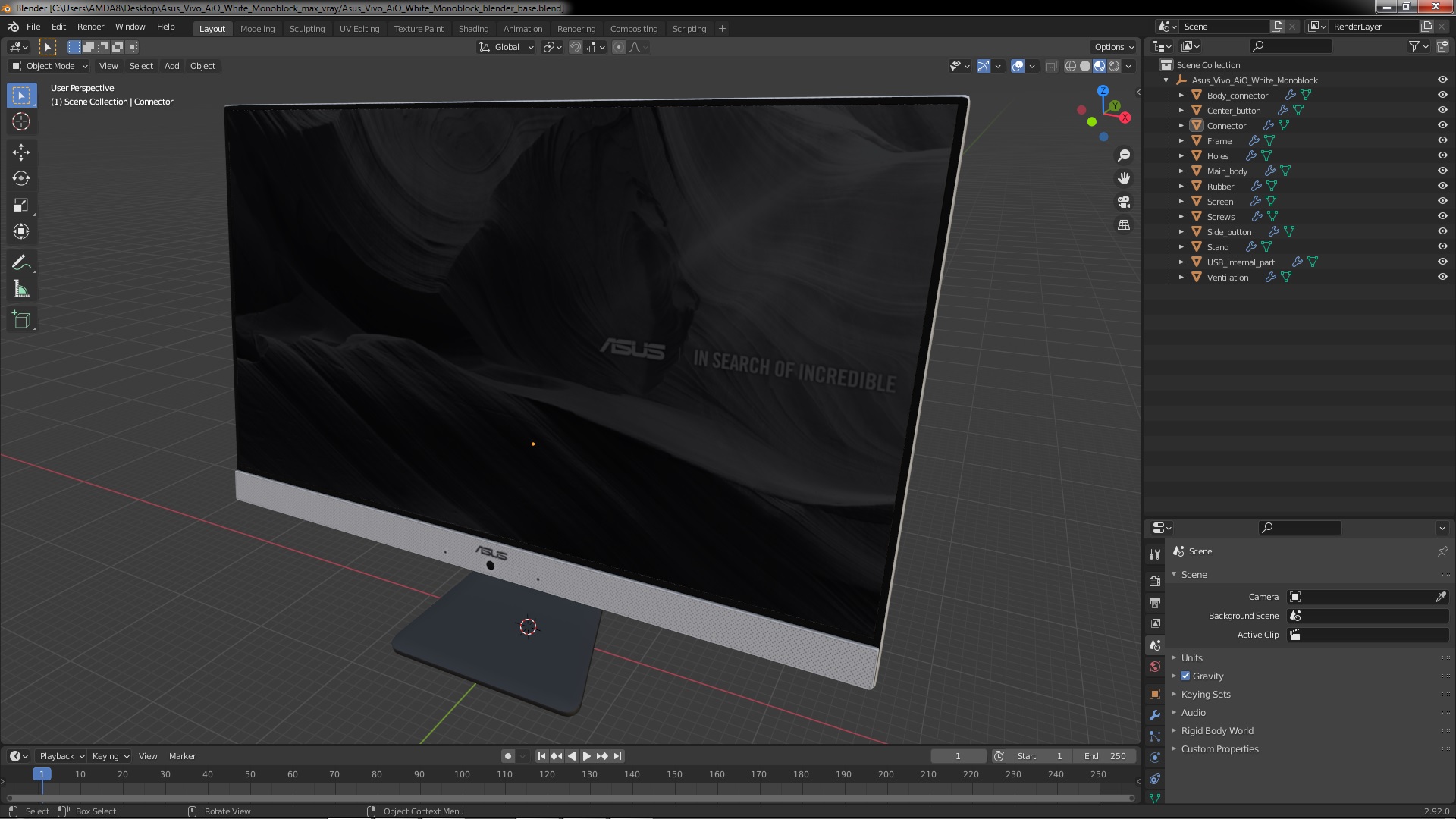This screenshot has width=1456, height=819.
Task: Click the End frame field showing 250
Action: click(1105, 756)
